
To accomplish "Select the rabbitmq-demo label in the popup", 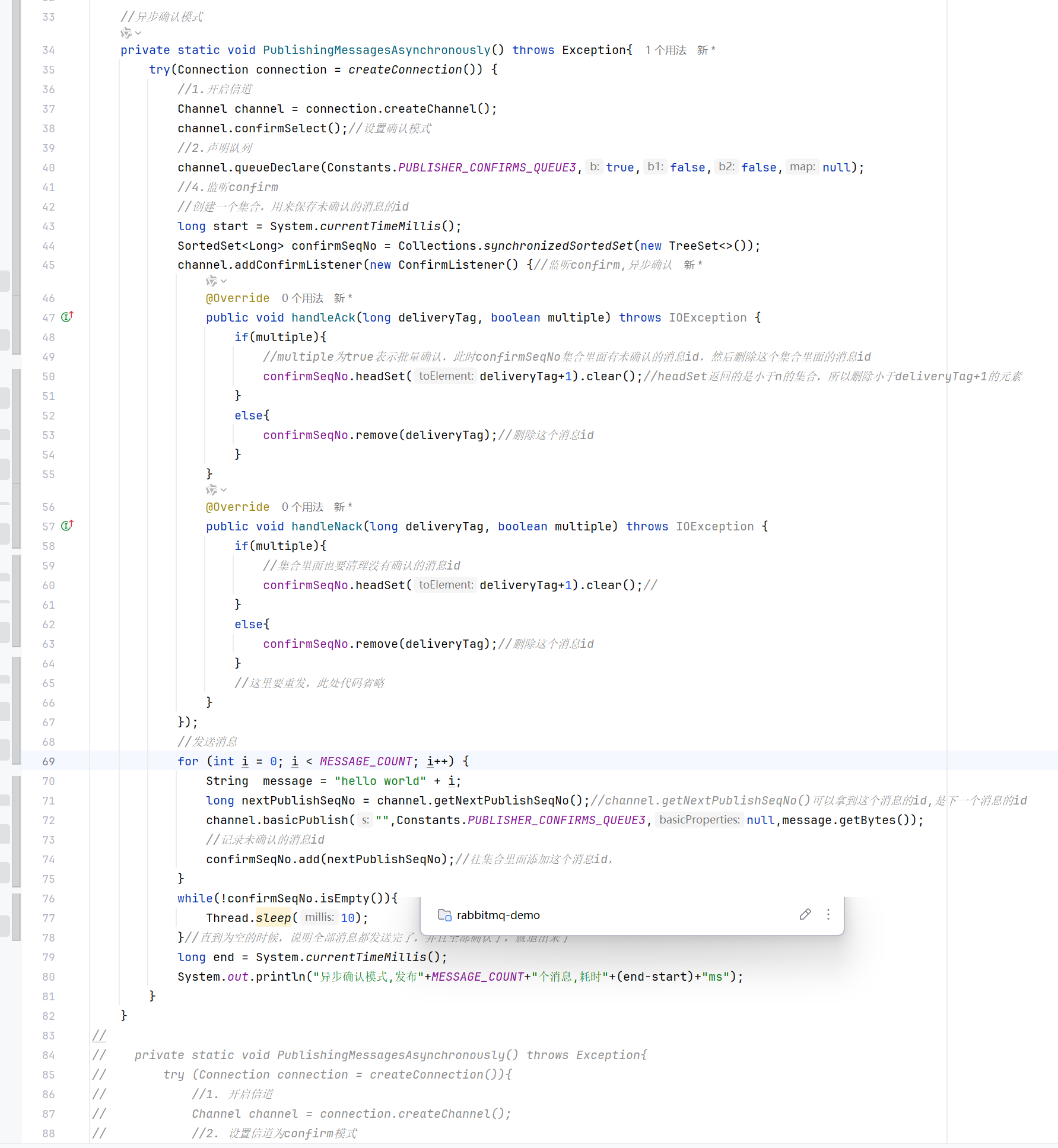I will pyautogui.click(x=498, y=915).
